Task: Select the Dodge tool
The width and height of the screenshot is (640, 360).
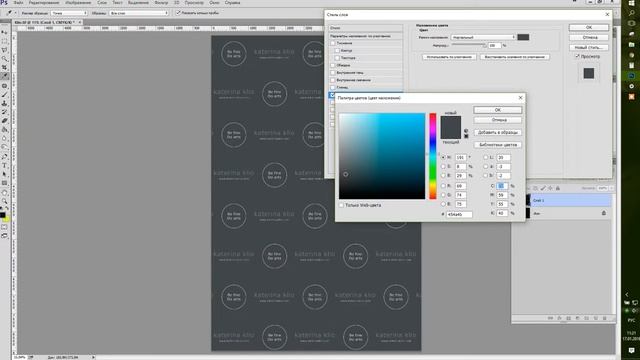Action: point(4,147)
